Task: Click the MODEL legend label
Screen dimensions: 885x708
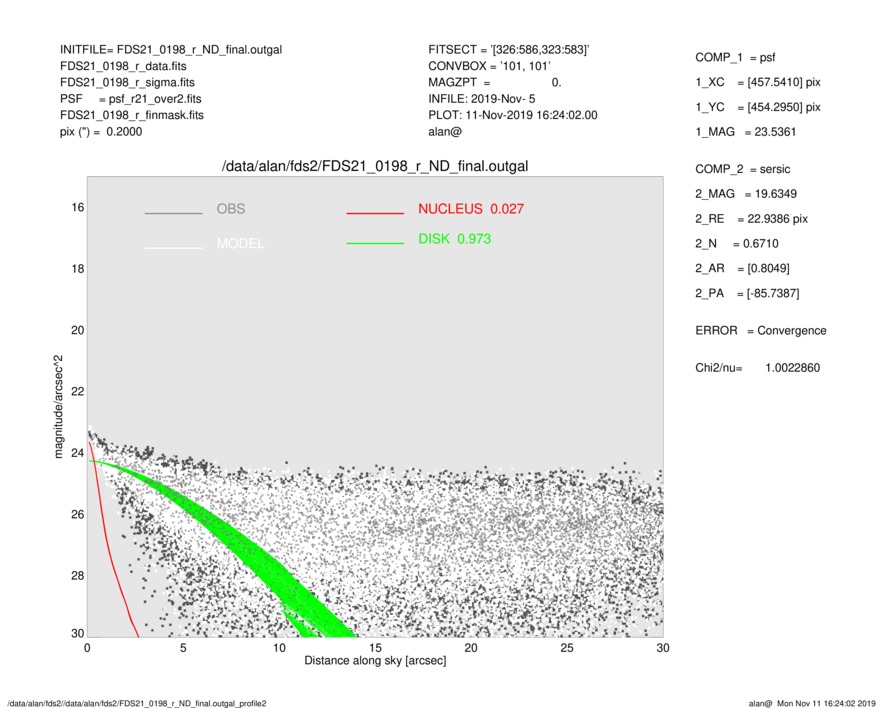Action: point(240,243)
